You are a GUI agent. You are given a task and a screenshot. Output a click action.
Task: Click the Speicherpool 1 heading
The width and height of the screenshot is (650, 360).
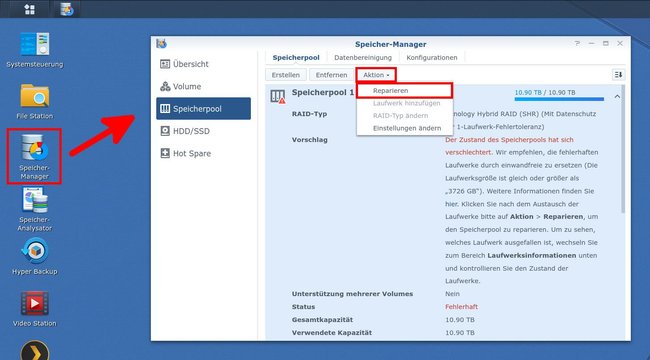[x=323, y=92]
